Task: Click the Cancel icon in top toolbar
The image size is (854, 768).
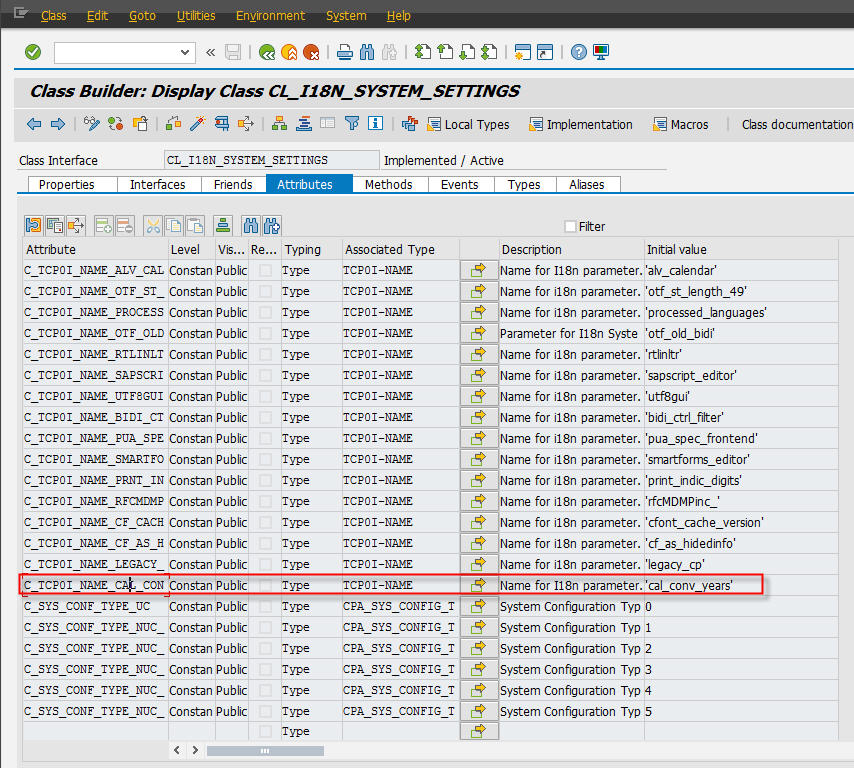Action: pos(311,52)
